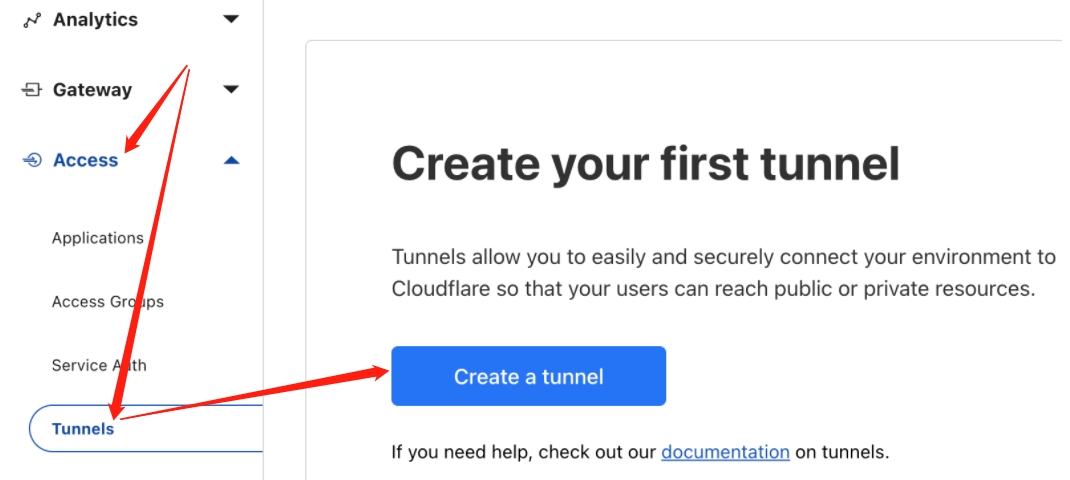Expand the Analytics dropdown arrow

click(231, 19)
